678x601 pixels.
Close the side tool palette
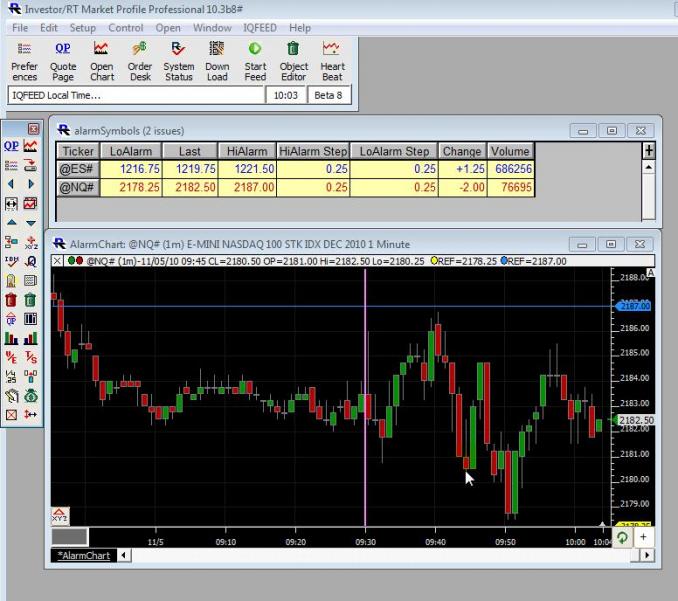click(x=33, y=128)
